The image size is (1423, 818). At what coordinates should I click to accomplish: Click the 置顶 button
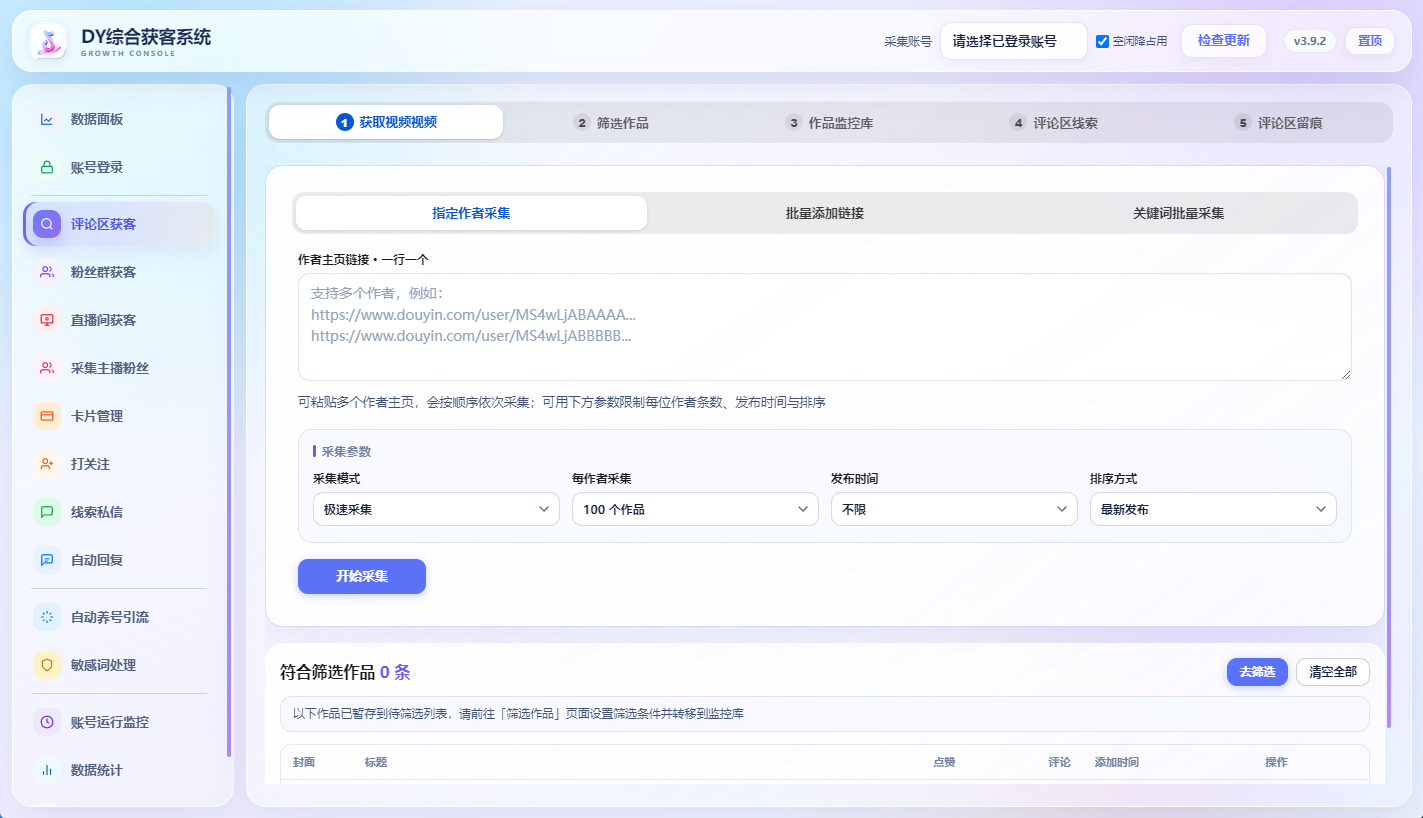click(1370, 41)
